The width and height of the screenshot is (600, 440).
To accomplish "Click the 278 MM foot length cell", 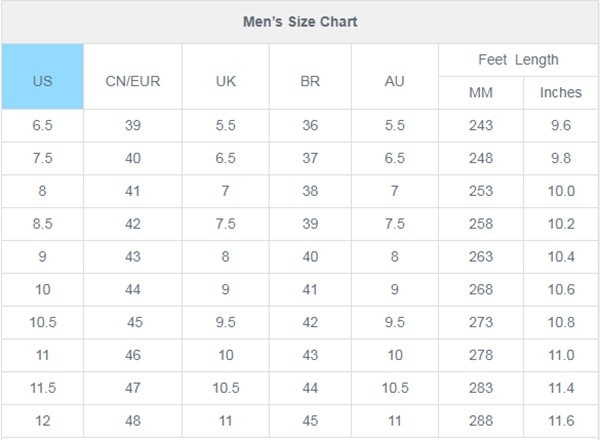I will pyautogui.click(x=481, y=355).
